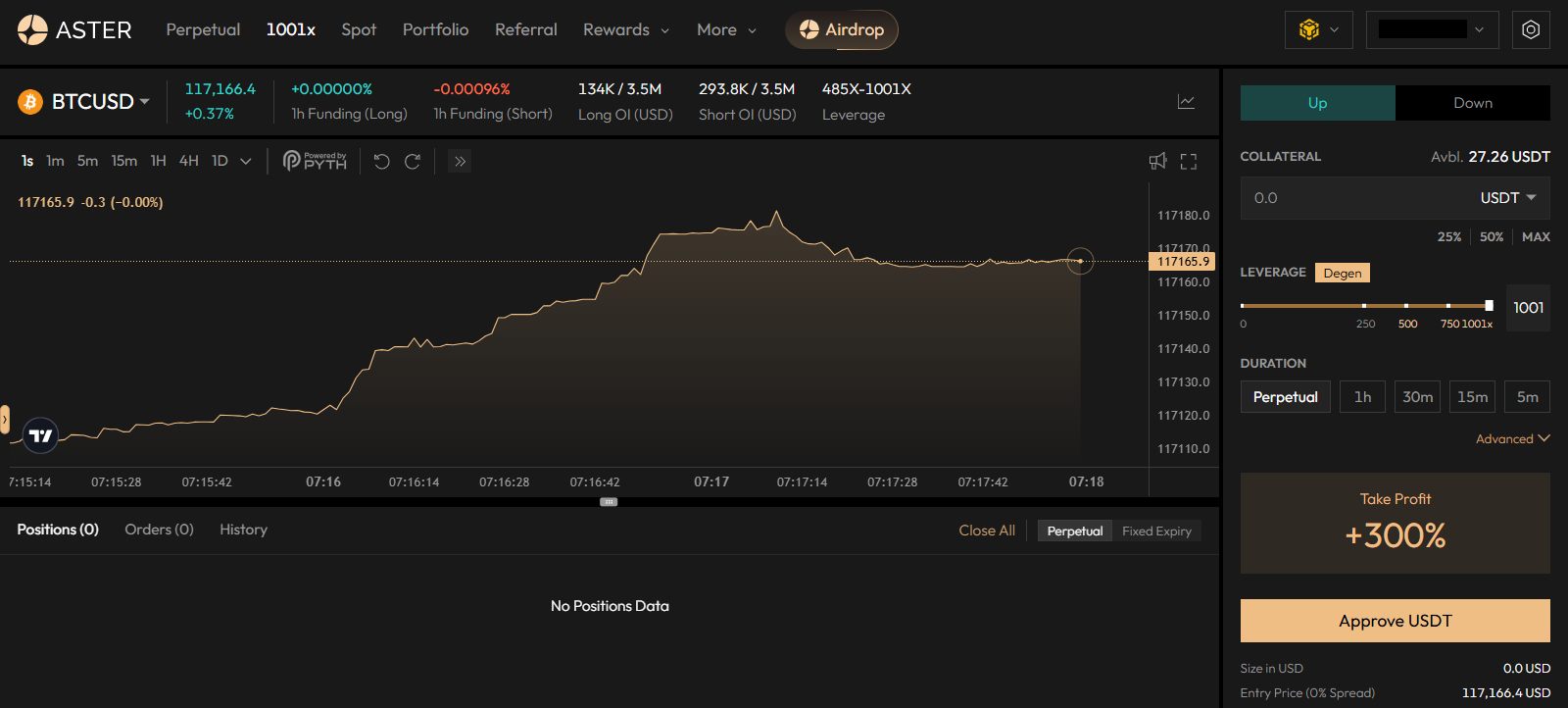Click the Pyth powered-by logo
This screenshot has height=708, width=1568.
click(315, 161)
